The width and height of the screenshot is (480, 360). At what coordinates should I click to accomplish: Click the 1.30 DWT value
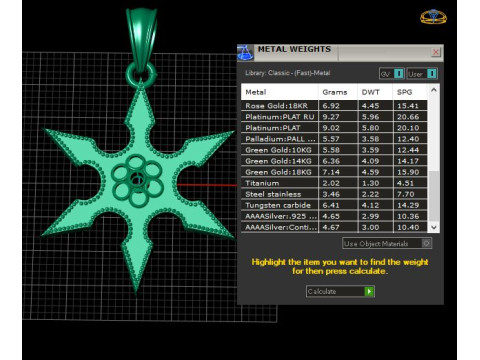pyautogui.click(x=370, y=183)
